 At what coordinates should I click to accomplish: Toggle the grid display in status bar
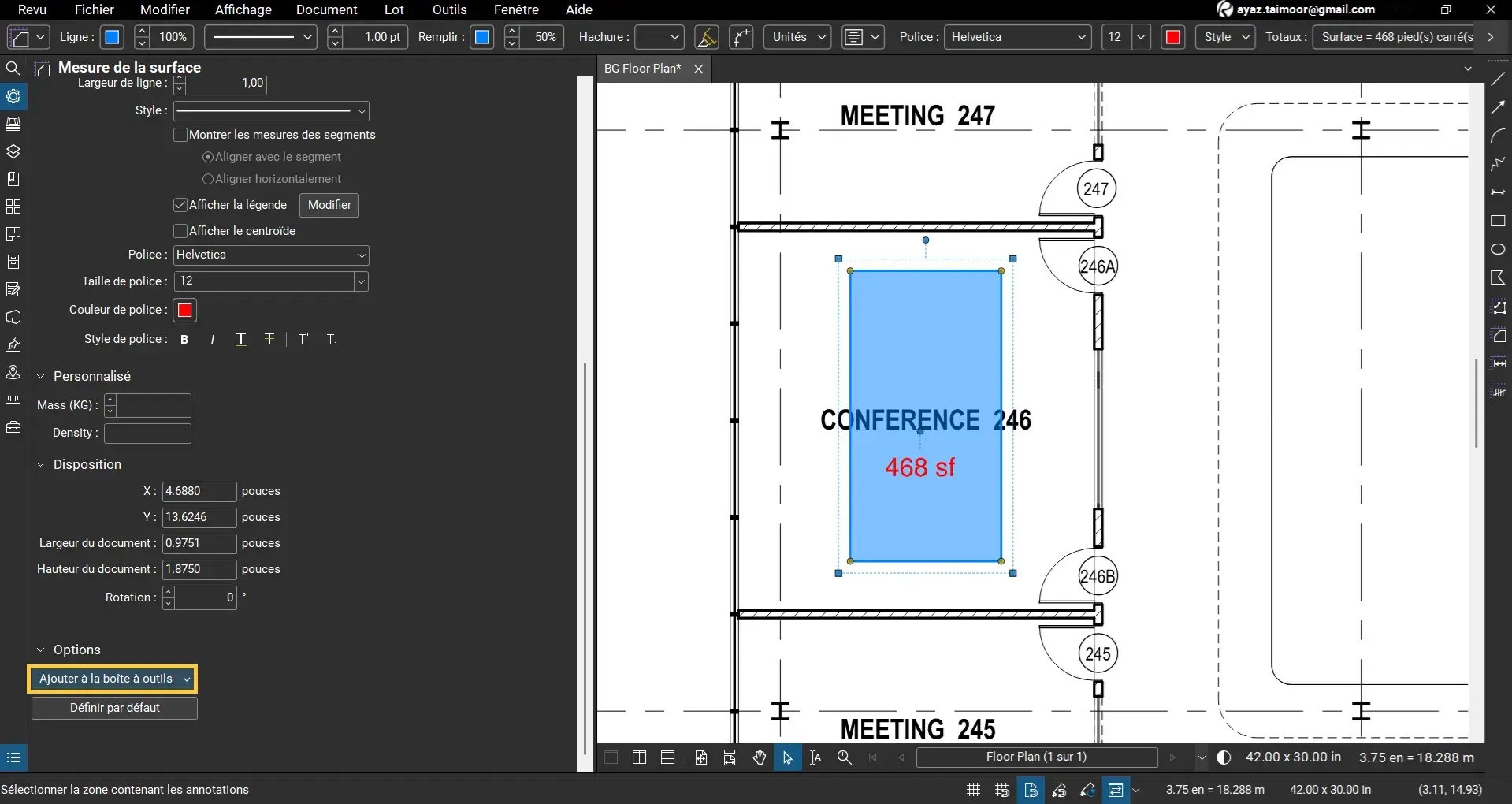tap(972, 789)
